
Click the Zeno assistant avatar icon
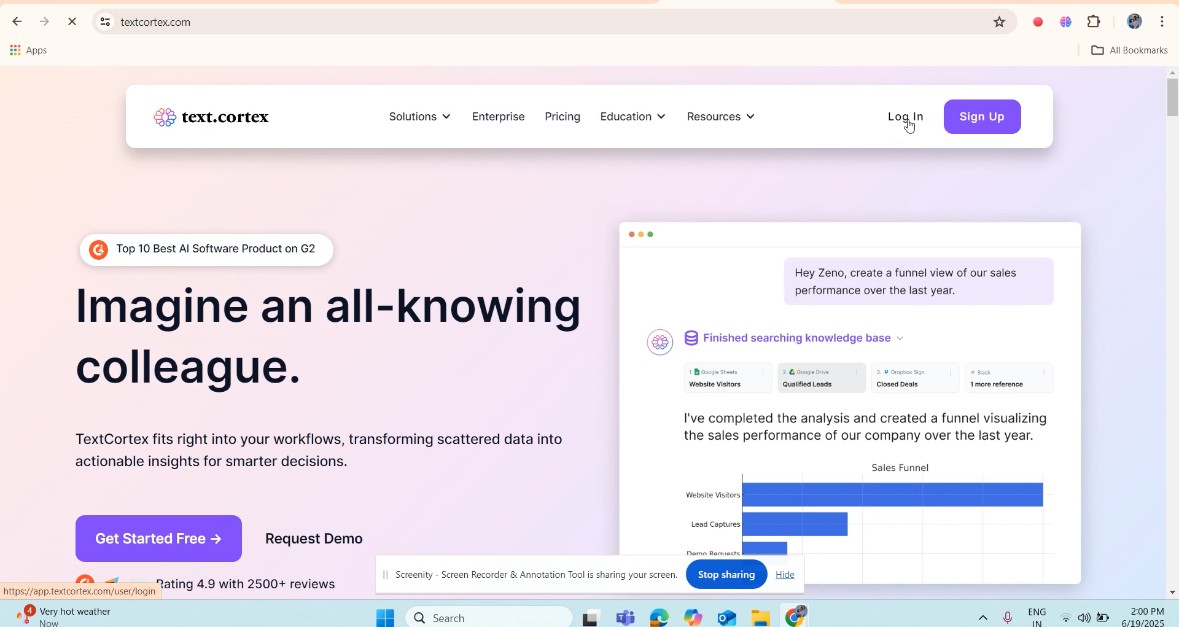point(659,342)
